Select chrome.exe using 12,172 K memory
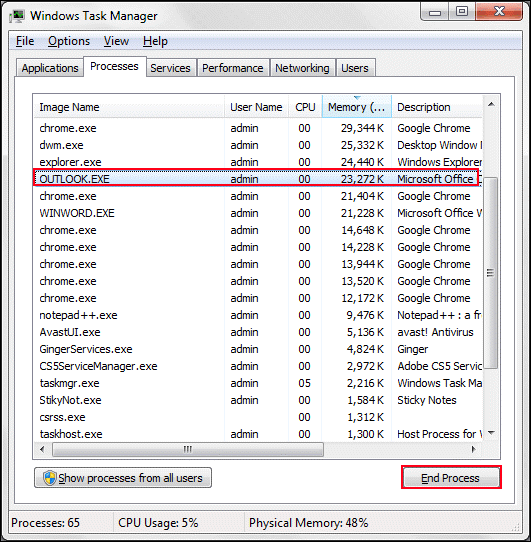 point(258,298)
